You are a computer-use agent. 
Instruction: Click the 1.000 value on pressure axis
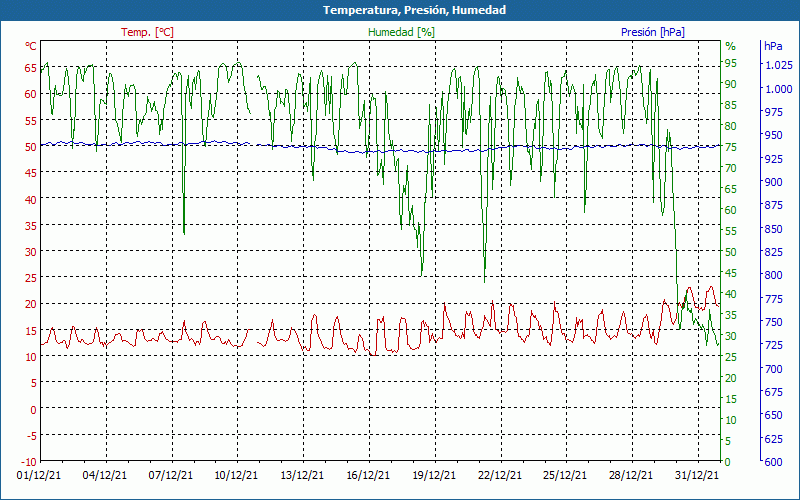pos(779,89)
